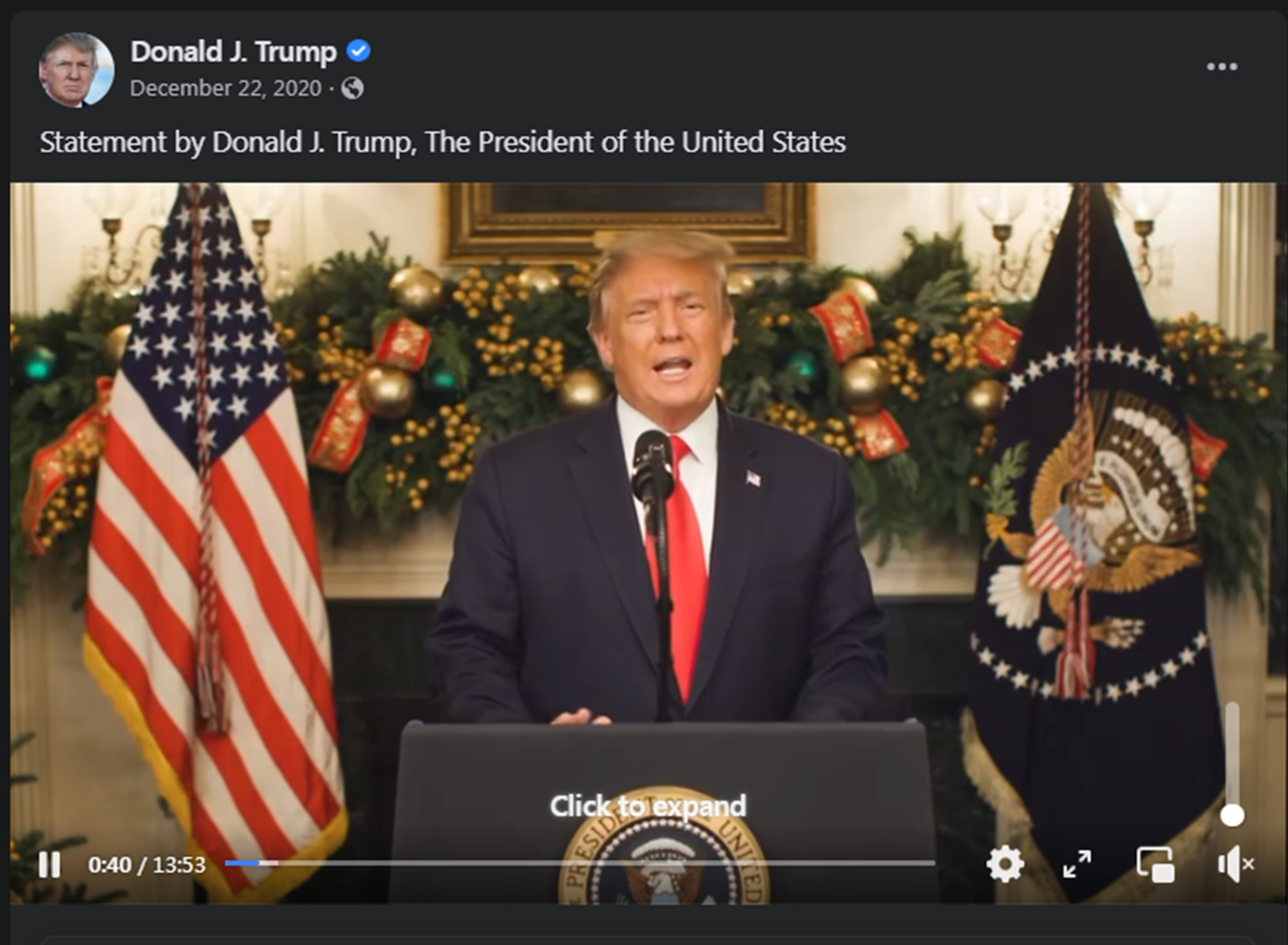Grab the white volume slider handle
Viewport: 1288px width, 945px height.
[1232, 815]
